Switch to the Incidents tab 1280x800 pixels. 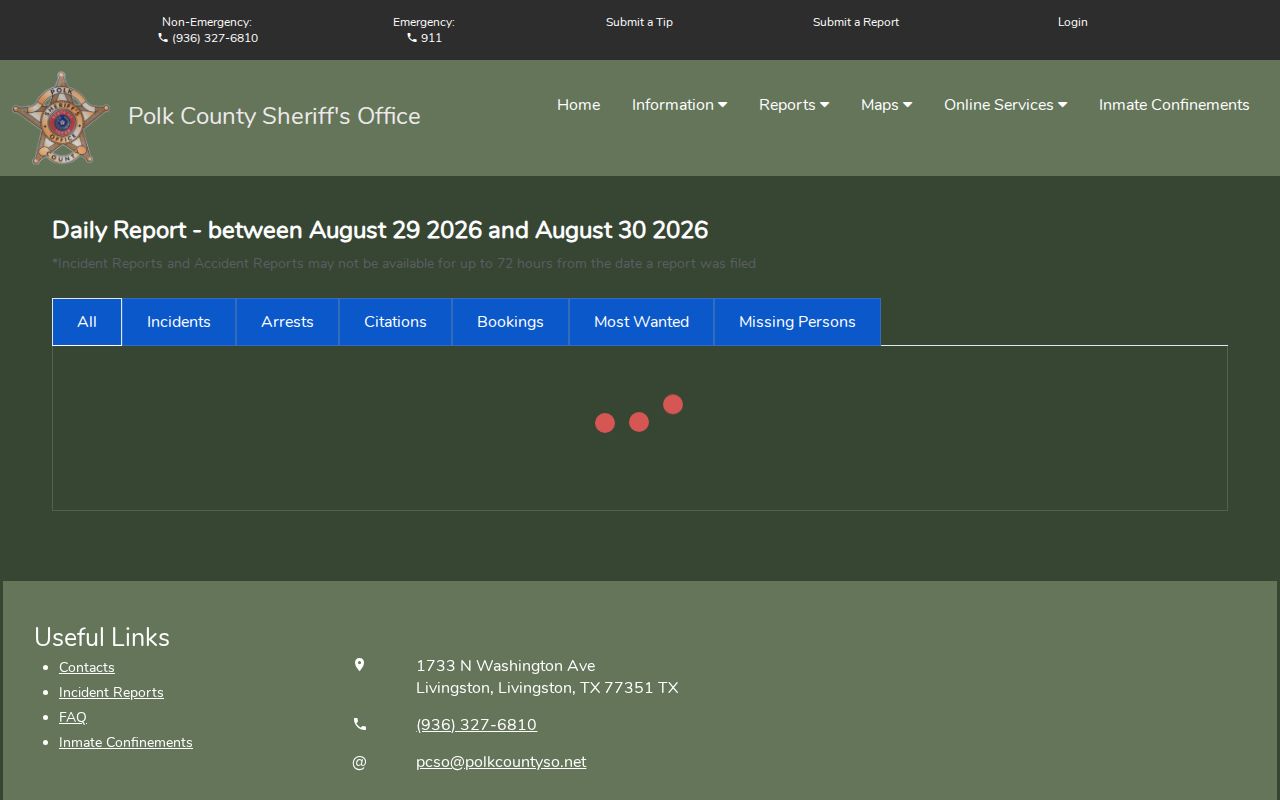(179, 322)
